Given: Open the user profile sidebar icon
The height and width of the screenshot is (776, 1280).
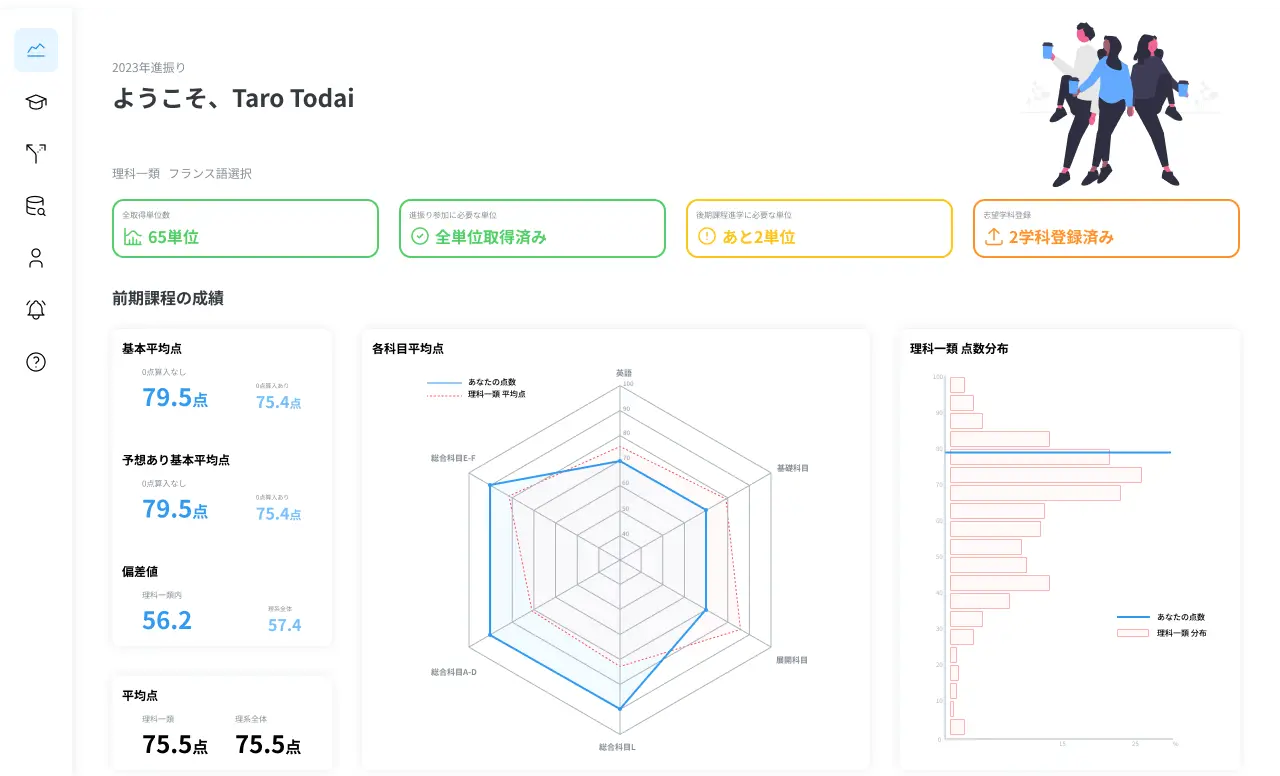Looking at the screenshot, I should 36,258.
